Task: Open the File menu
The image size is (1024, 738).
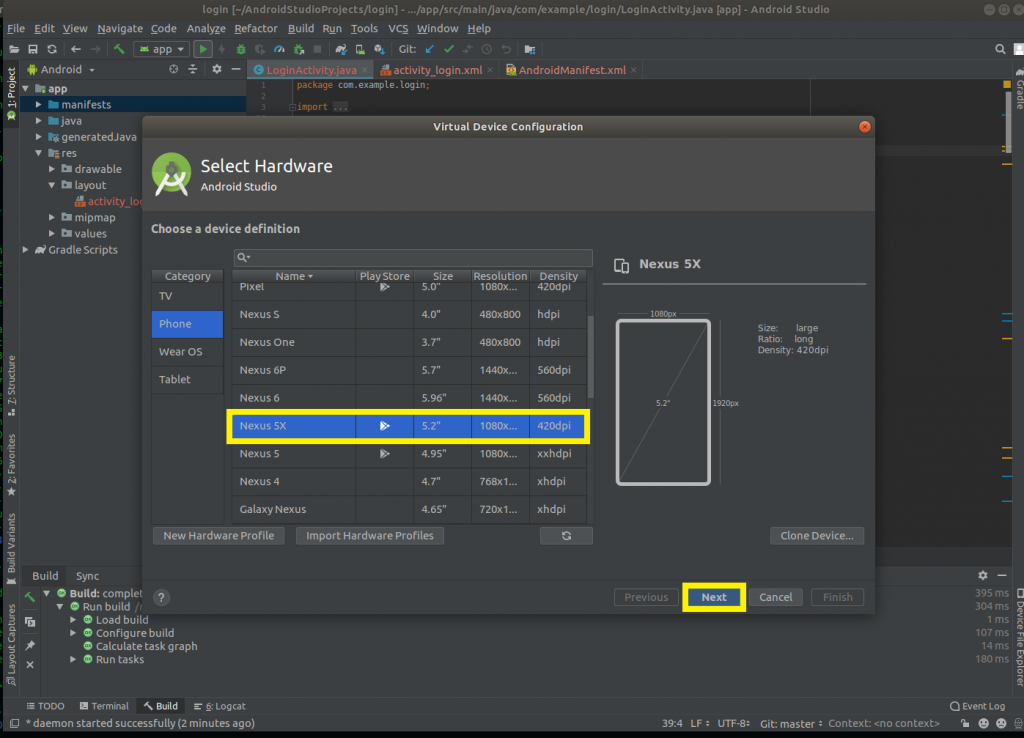Action: point(16,29)
